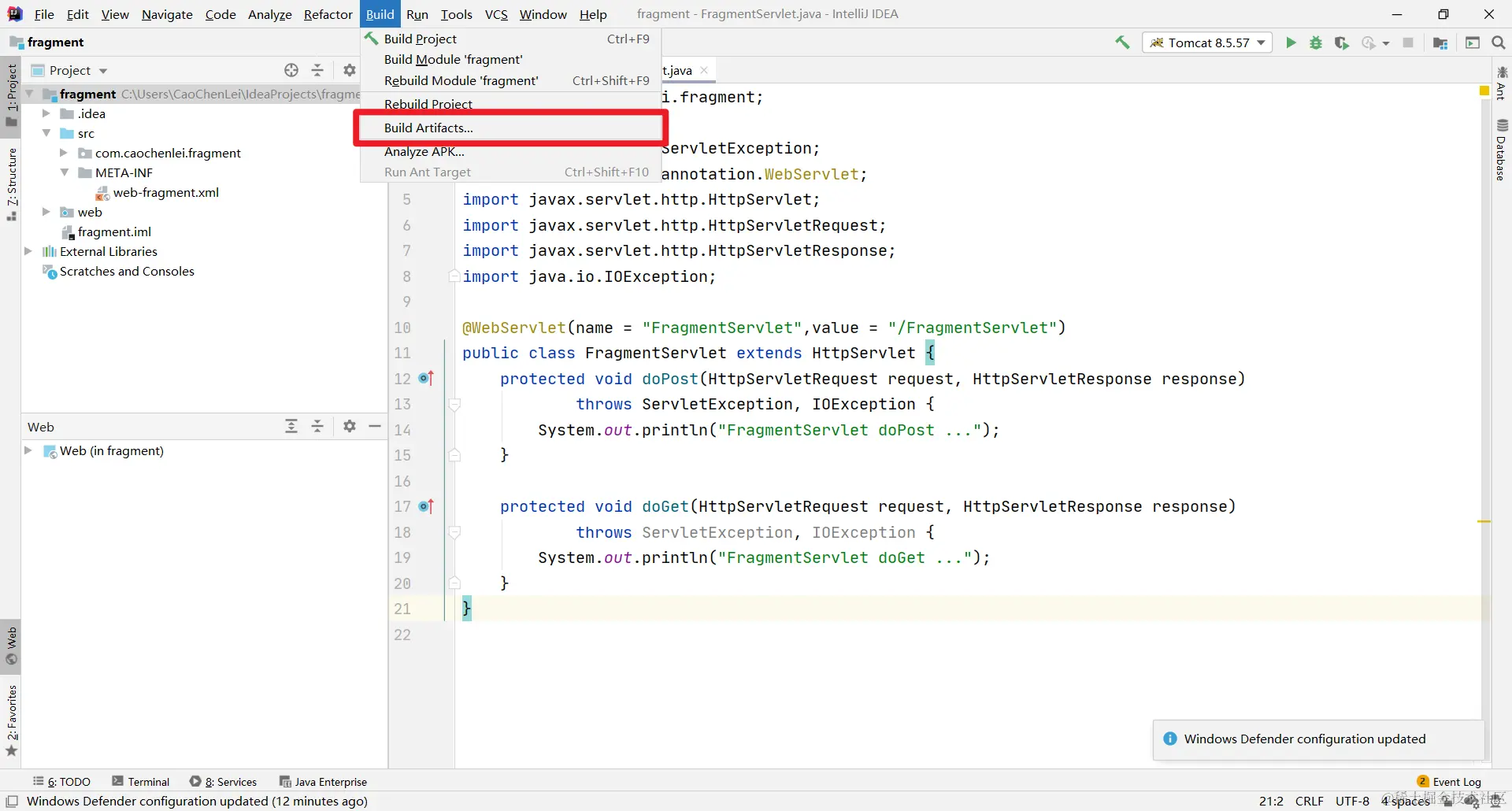Toggle the 2: Favorites tool window
The image size is (1512, 811).
pyautogui.click(x=11, y=720)
